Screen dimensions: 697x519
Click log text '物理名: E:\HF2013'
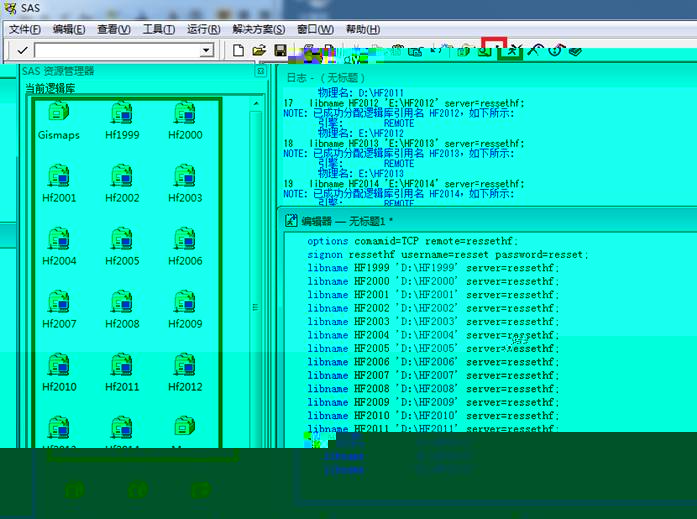361,174
